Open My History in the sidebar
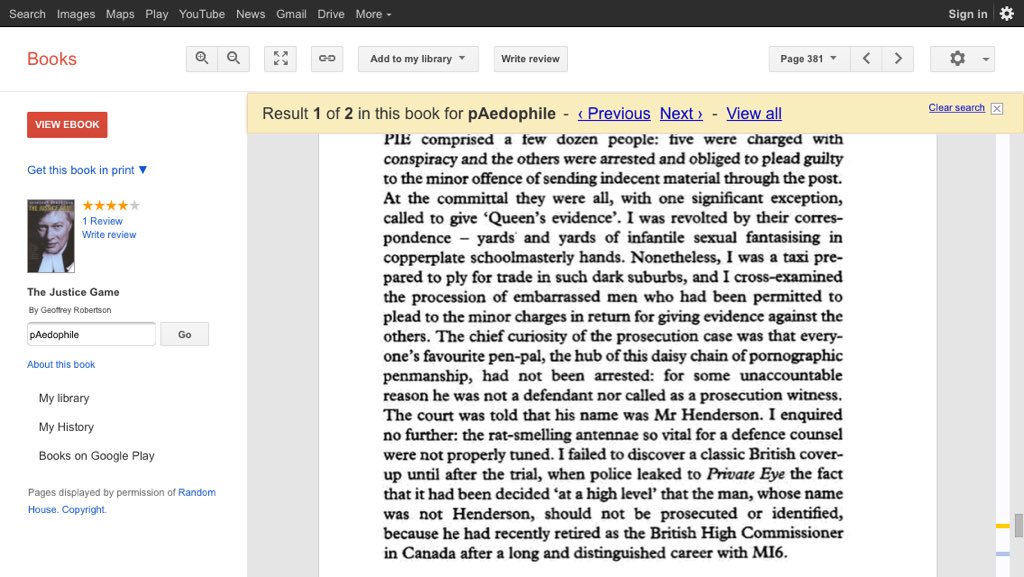The width and height of the screenshot is (1024, 577). pyautogui.click(x=67, y=427)
